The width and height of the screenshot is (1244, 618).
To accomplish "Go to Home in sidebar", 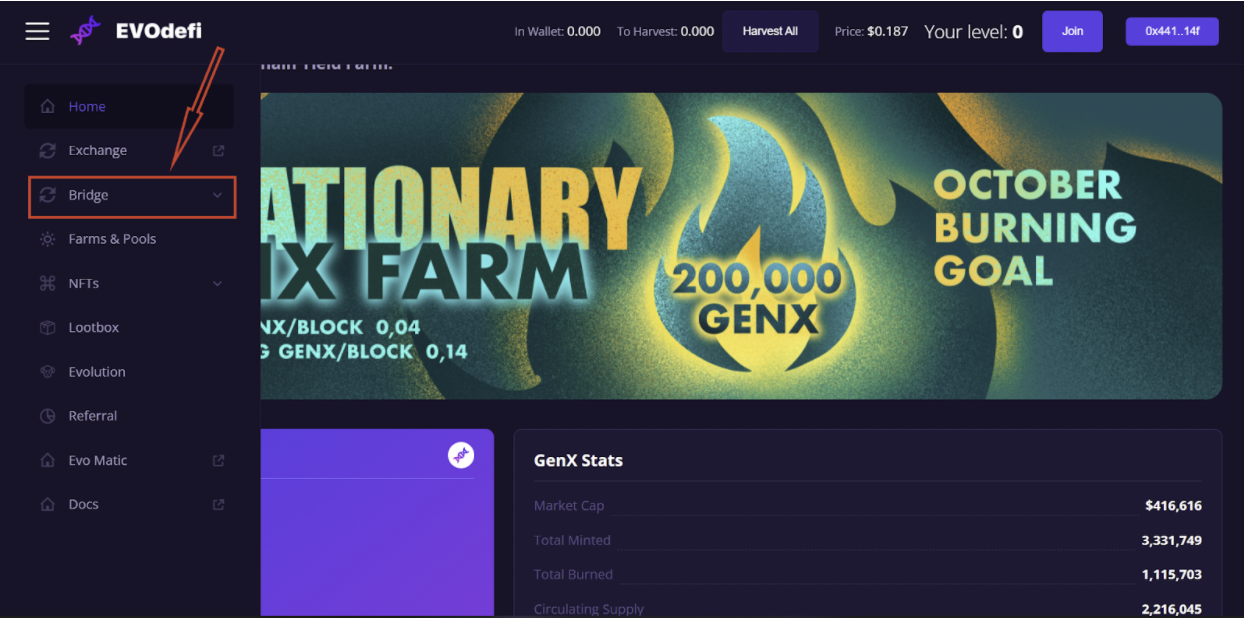I will tap(129, 106).
